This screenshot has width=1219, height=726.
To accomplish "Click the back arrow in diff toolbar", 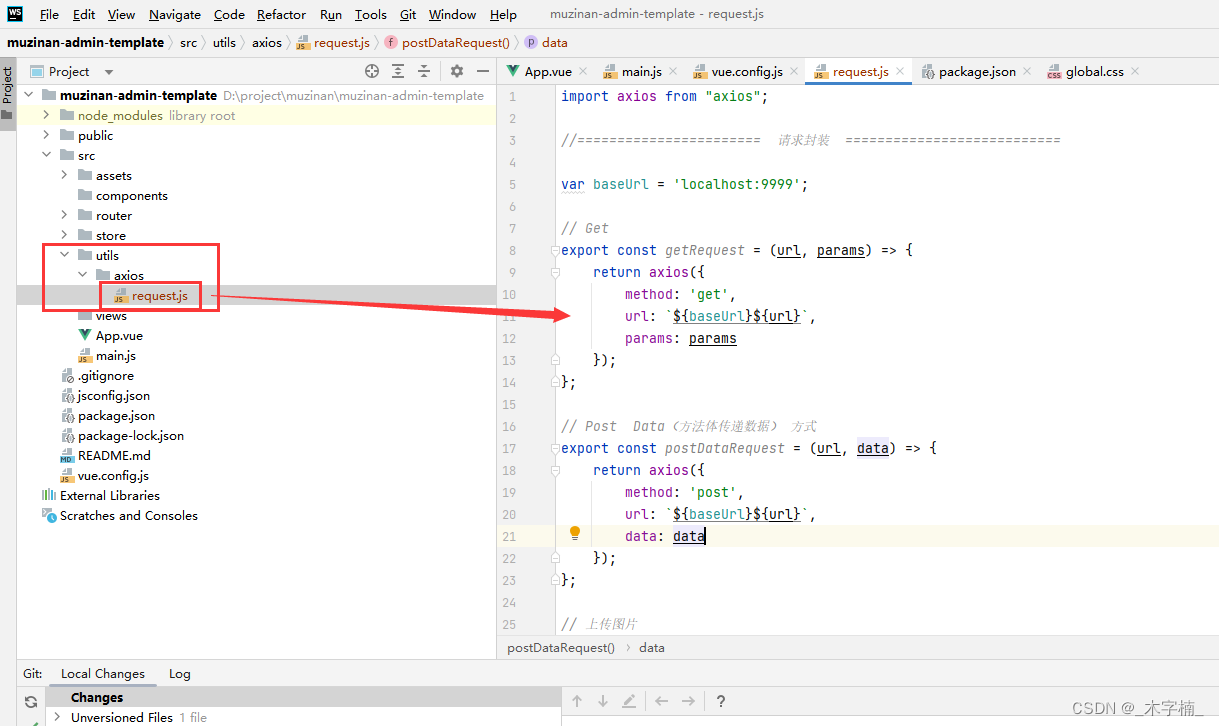I will pyautogui.click(x=661, y=701).
